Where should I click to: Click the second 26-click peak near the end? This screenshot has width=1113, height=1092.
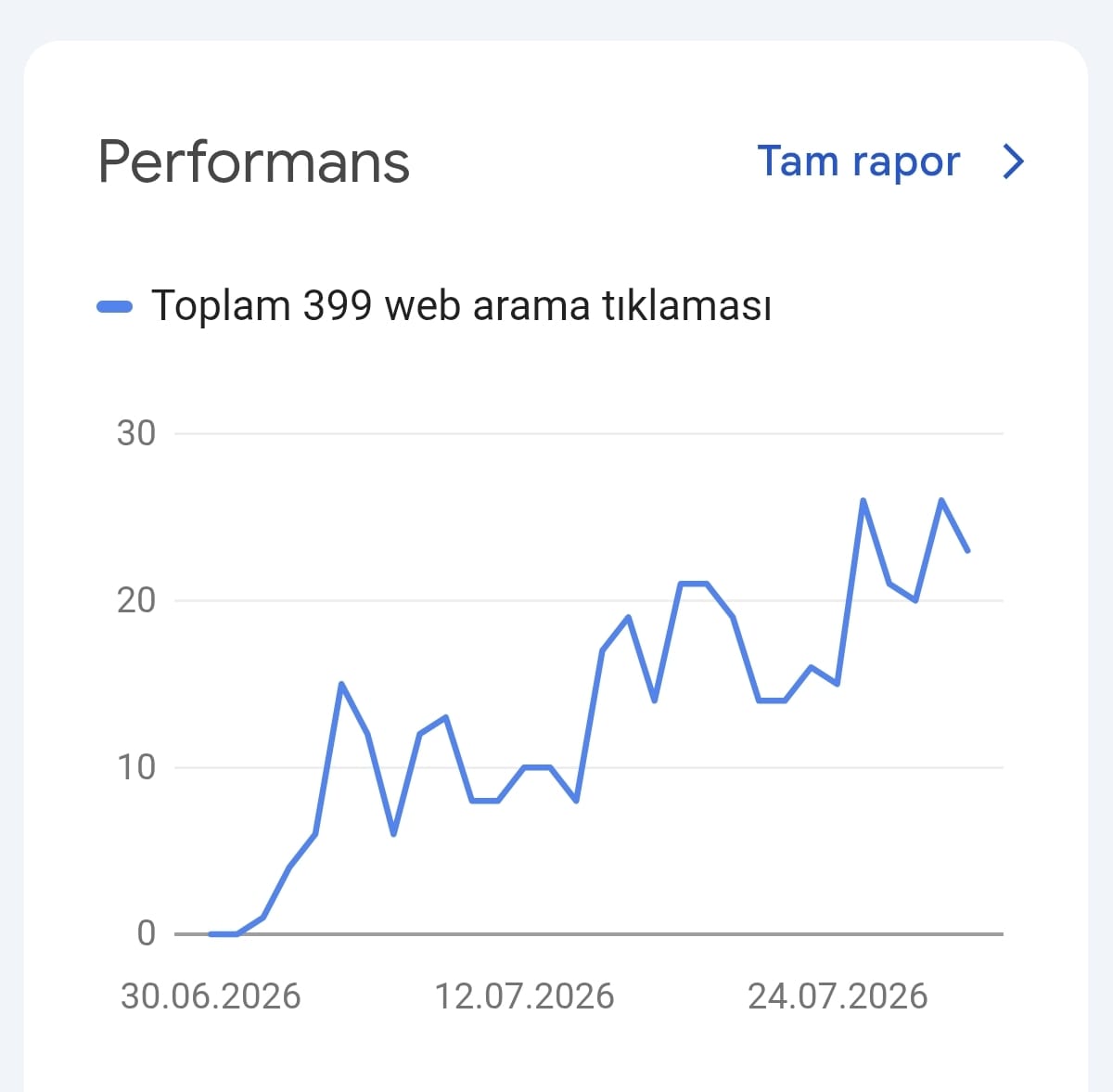[941, 501]
